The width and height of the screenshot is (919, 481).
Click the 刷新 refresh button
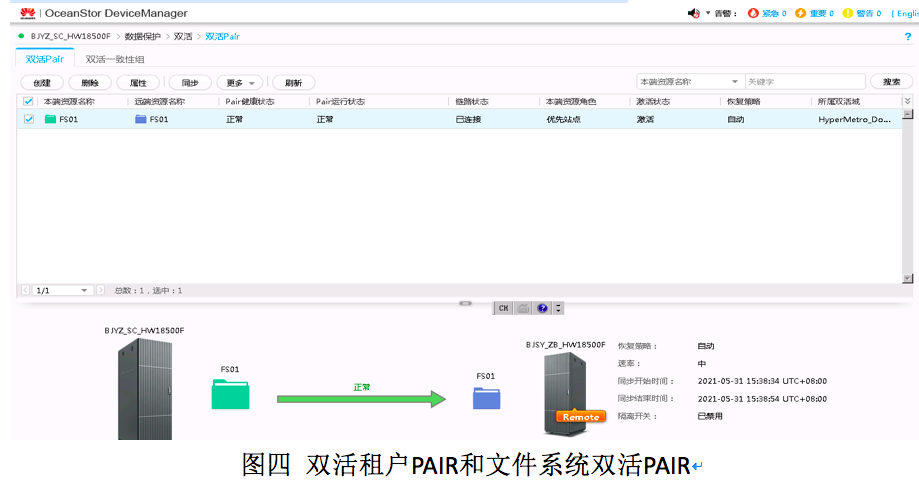pyautogui.click(x=294, y=83)
